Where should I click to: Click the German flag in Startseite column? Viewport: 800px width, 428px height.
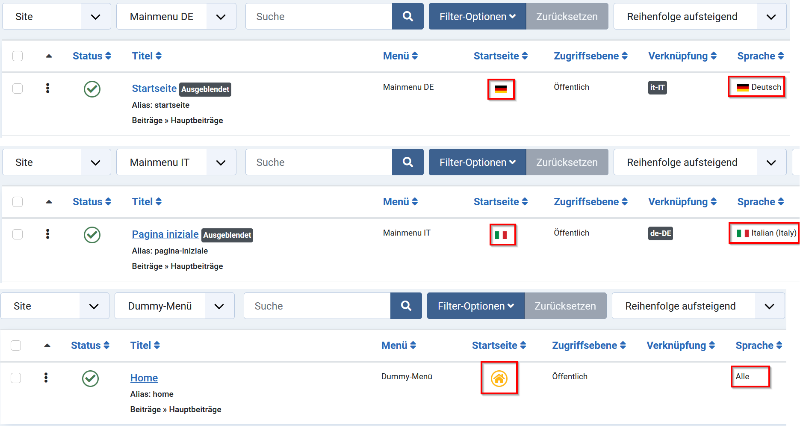click(x=501, y=89)
